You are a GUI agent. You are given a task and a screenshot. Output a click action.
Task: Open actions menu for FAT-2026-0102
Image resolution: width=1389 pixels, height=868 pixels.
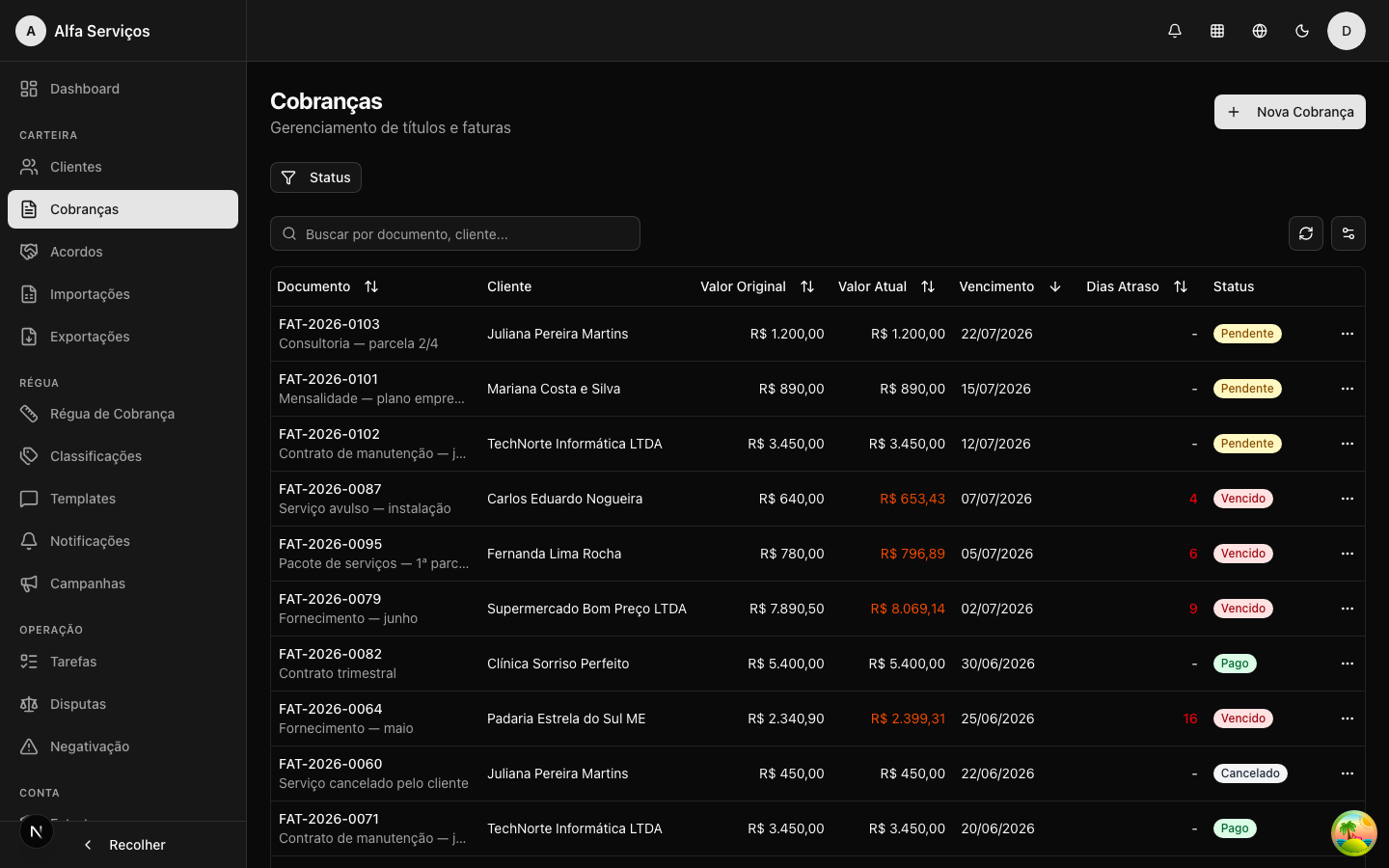click(1348, 444)
